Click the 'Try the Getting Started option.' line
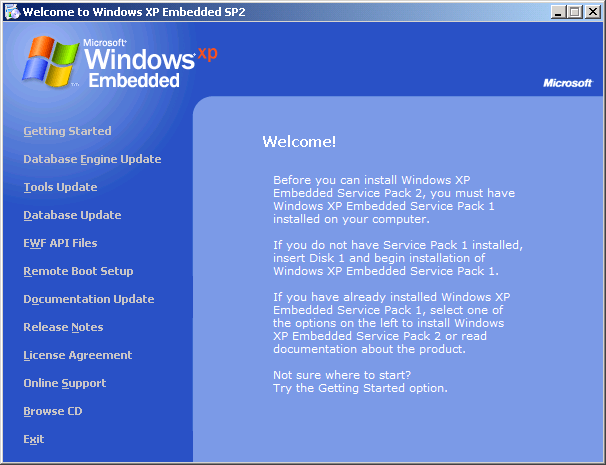Image resolution: width=606 pixels, height=465 pixels. click(360, 388)
